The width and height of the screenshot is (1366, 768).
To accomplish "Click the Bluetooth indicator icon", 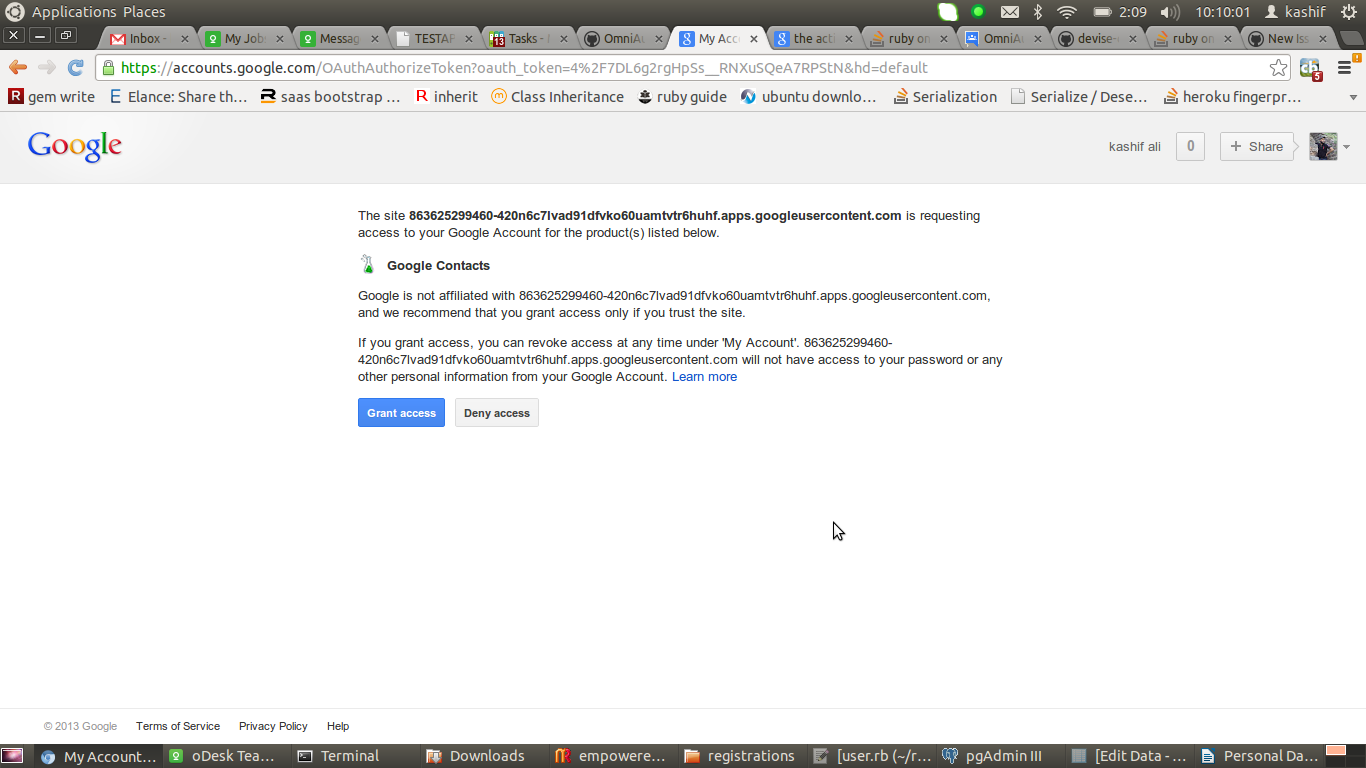I will point(1038,12).
